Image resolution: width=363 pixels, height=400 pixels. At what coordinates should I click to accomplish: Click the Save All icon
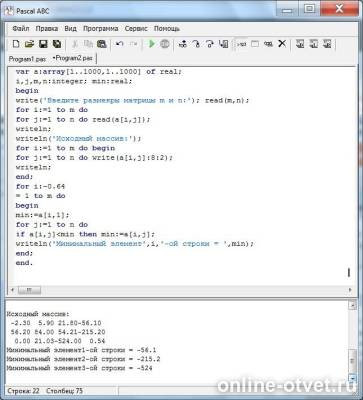[x=57, y=44]
